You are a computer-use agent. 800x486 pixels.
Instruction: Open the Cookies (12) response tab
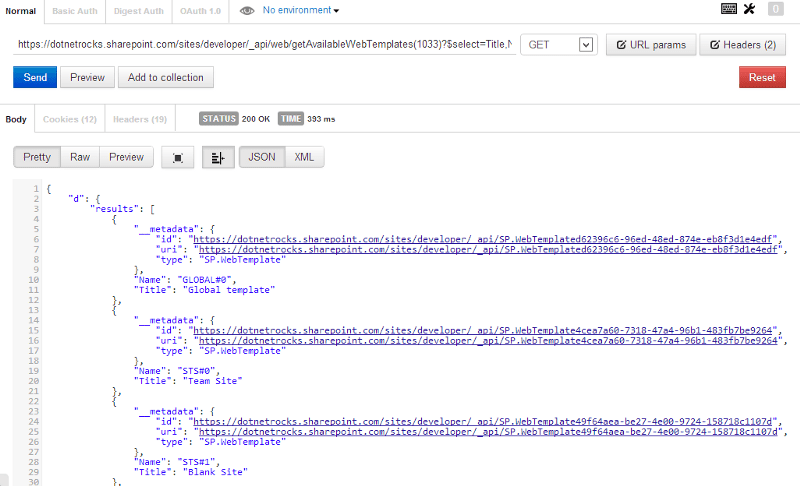click(69, 119)
